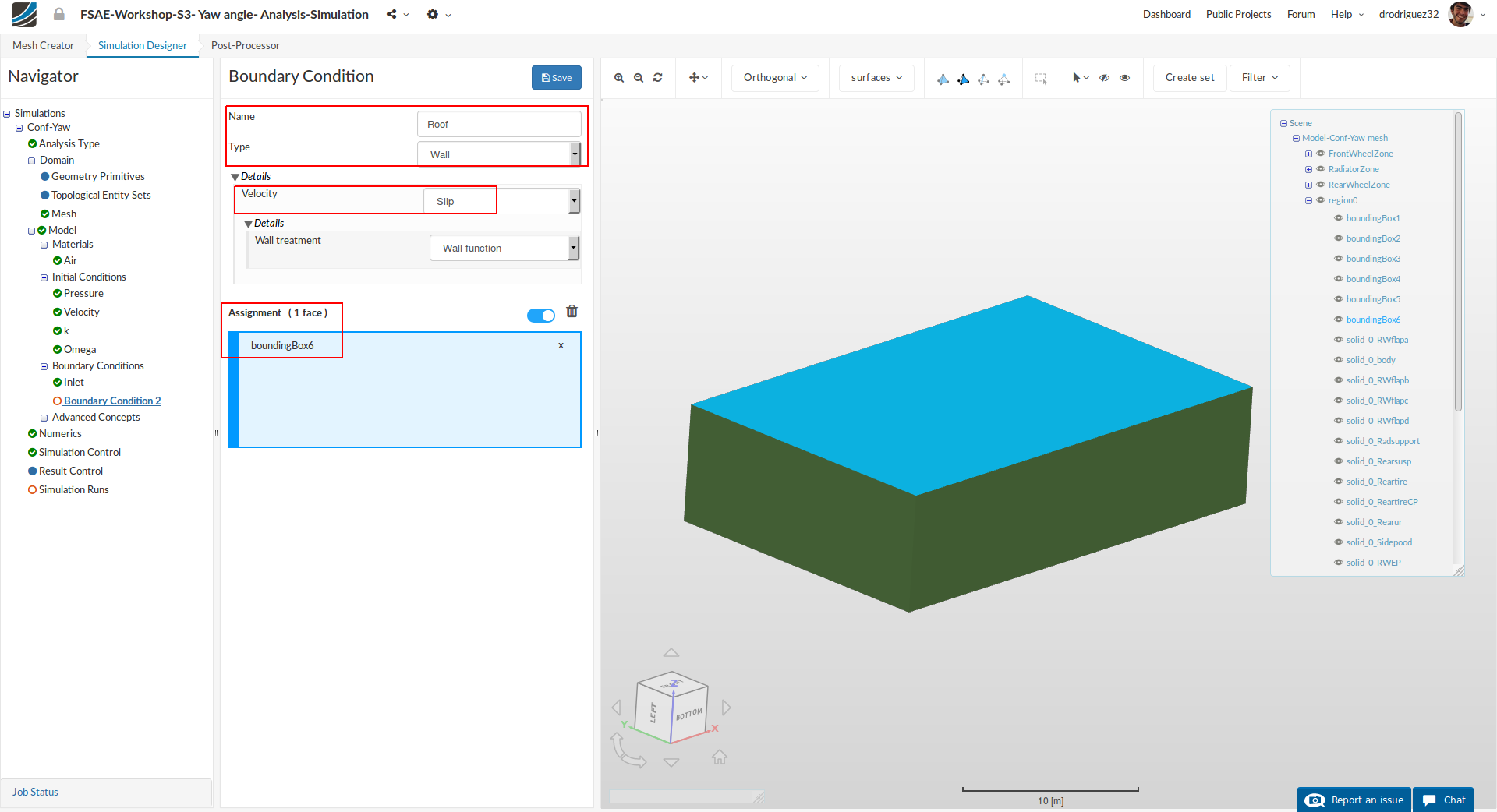This screenshot has height=812, width=1497.
Task: Open the share project icon
Action: 391,15
